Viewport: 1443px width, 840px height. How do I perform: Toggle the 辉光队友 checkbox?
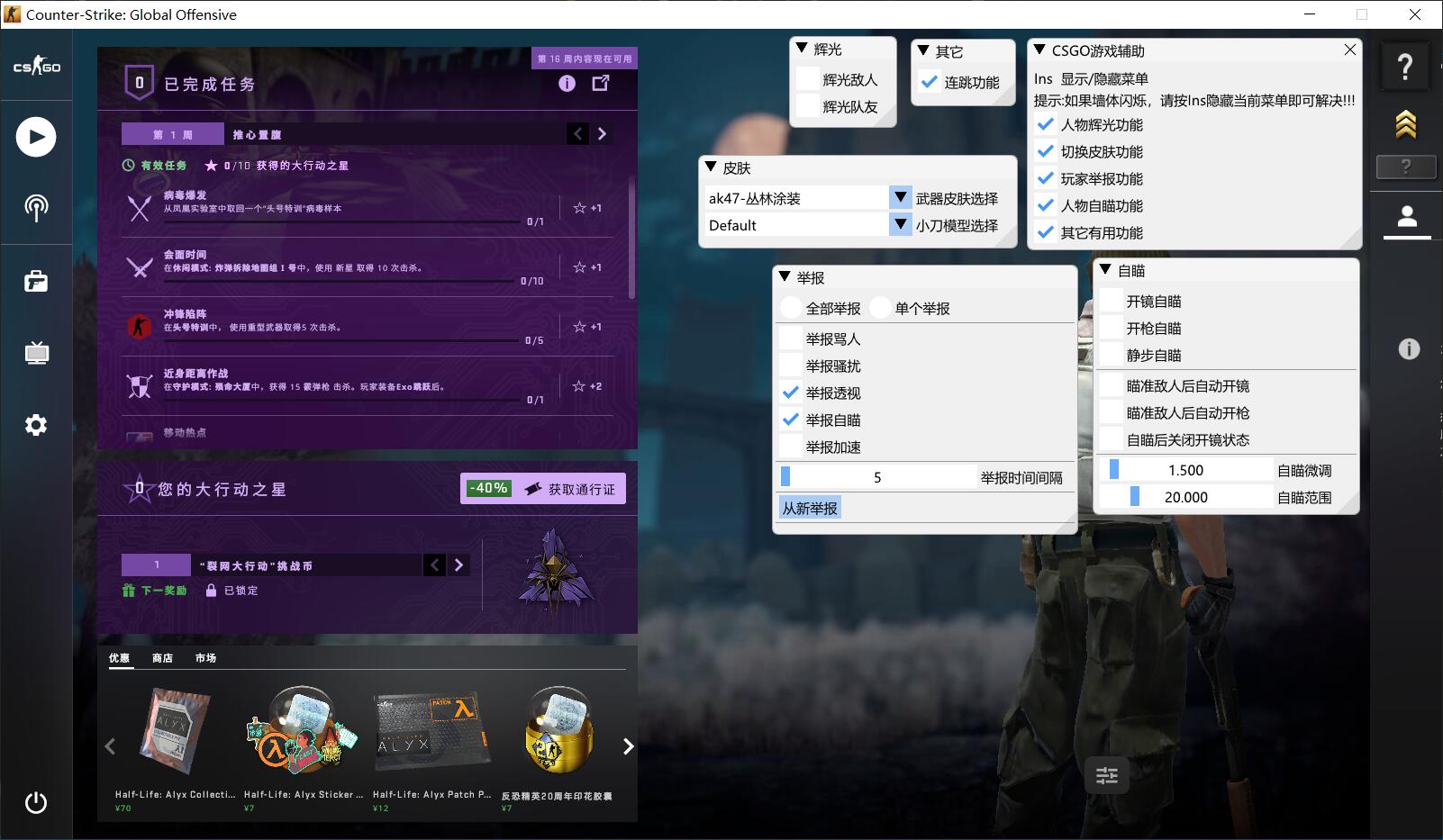point(807,106)
